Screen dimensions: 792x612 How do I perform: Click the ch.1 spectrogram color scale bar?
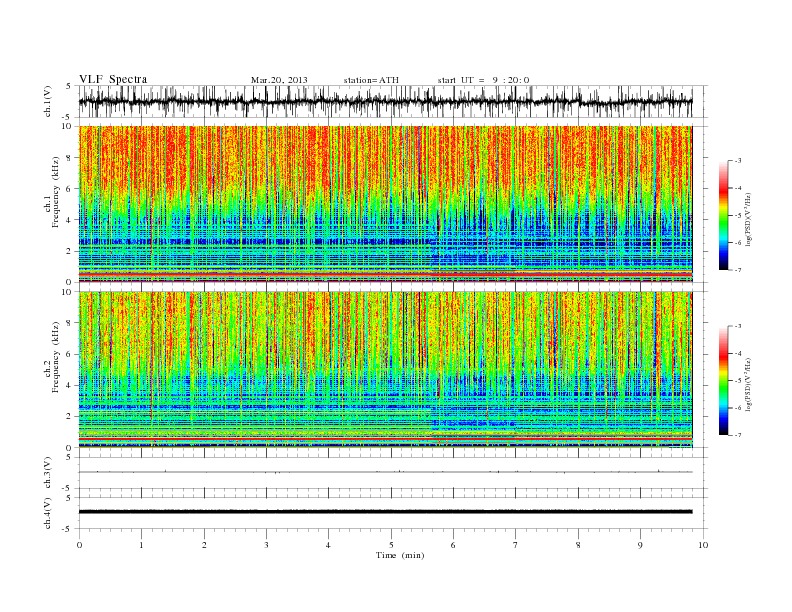tap(723, 215)
